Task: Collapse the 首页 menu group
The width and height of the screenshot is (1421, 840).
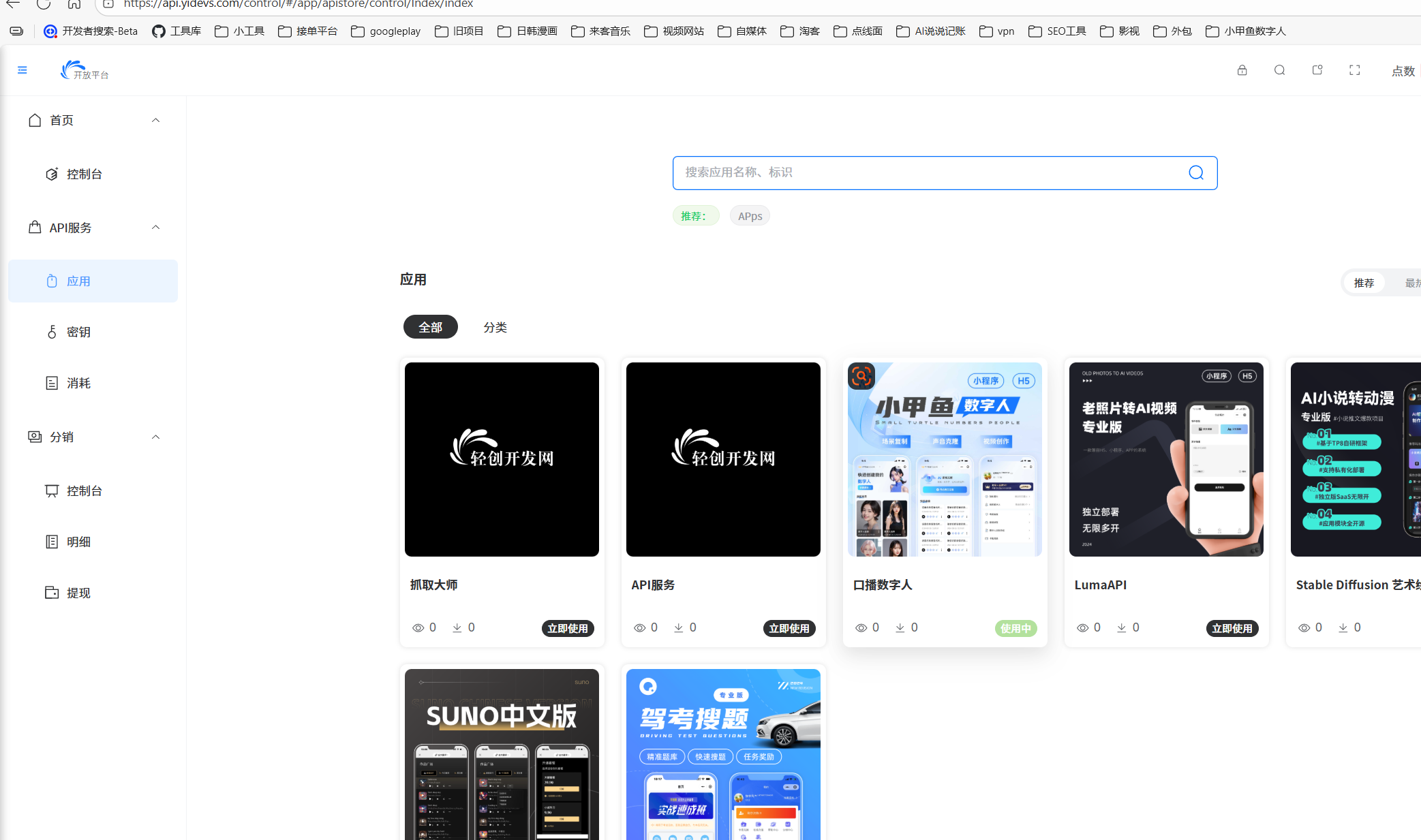Action: [x=155, y=121]
